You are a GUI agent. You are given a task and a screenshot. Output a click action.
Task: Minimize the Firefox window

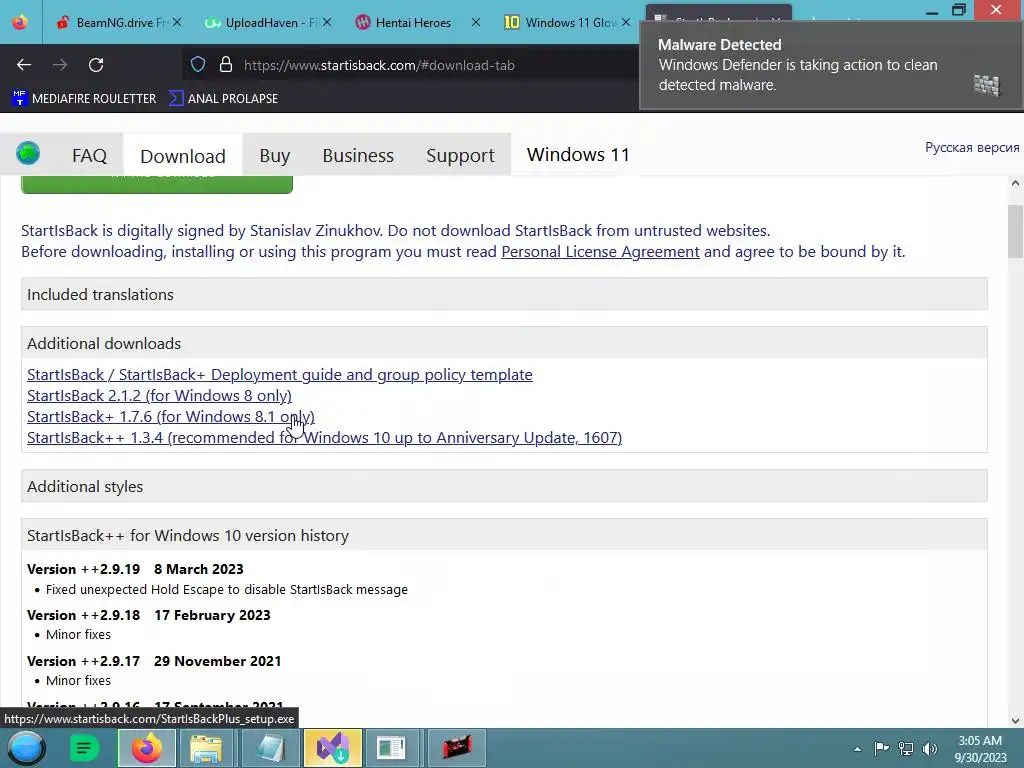pyautogui.click(x=932, y=11)
